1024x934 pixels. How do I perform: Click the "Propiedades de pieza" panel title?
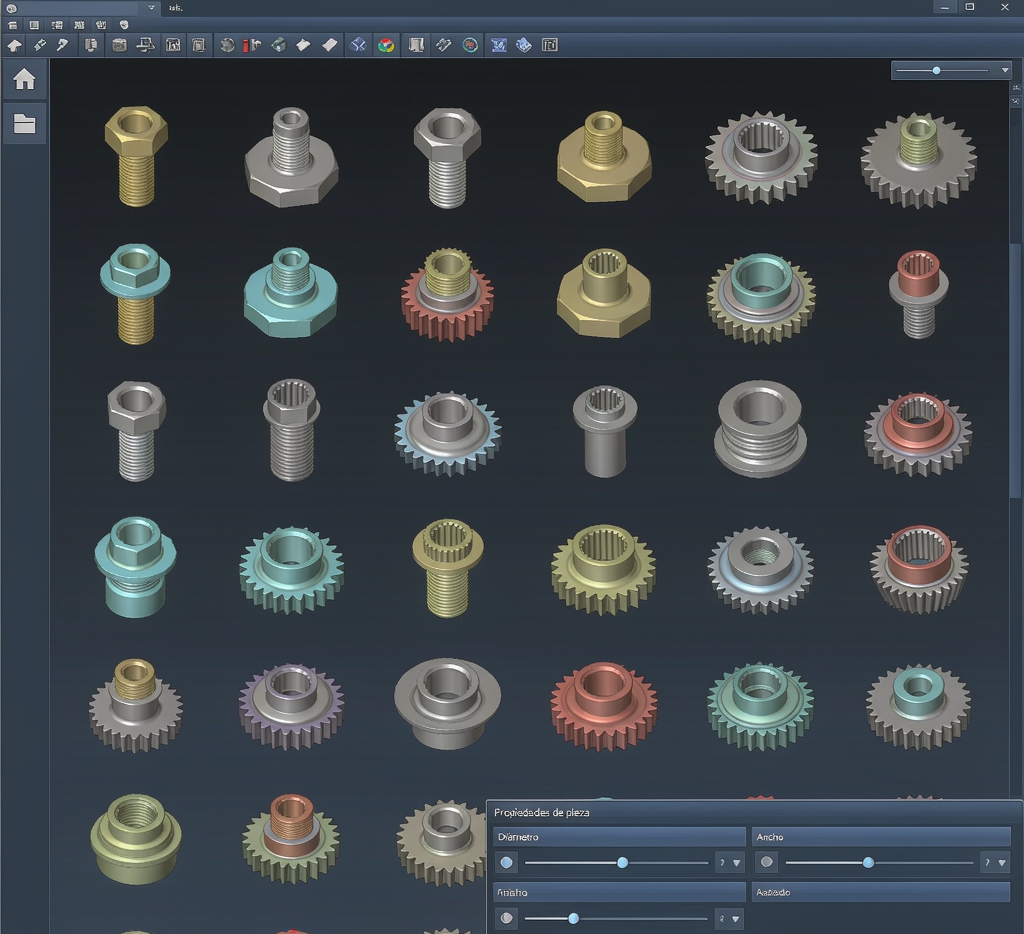click(541, 813)
